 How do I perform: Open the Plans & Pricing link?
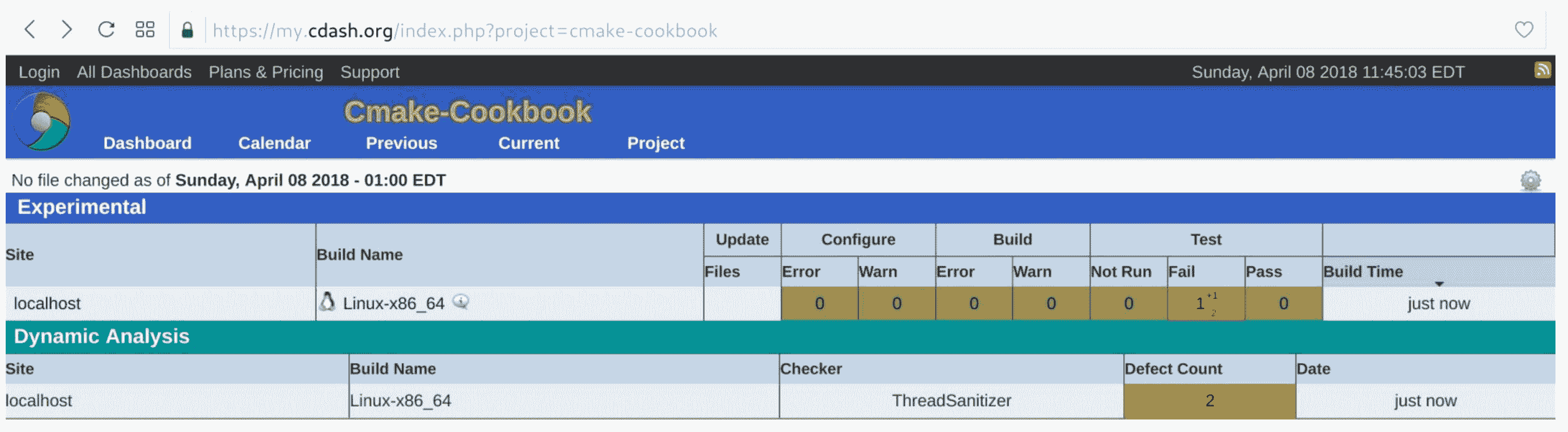point(265,72)
